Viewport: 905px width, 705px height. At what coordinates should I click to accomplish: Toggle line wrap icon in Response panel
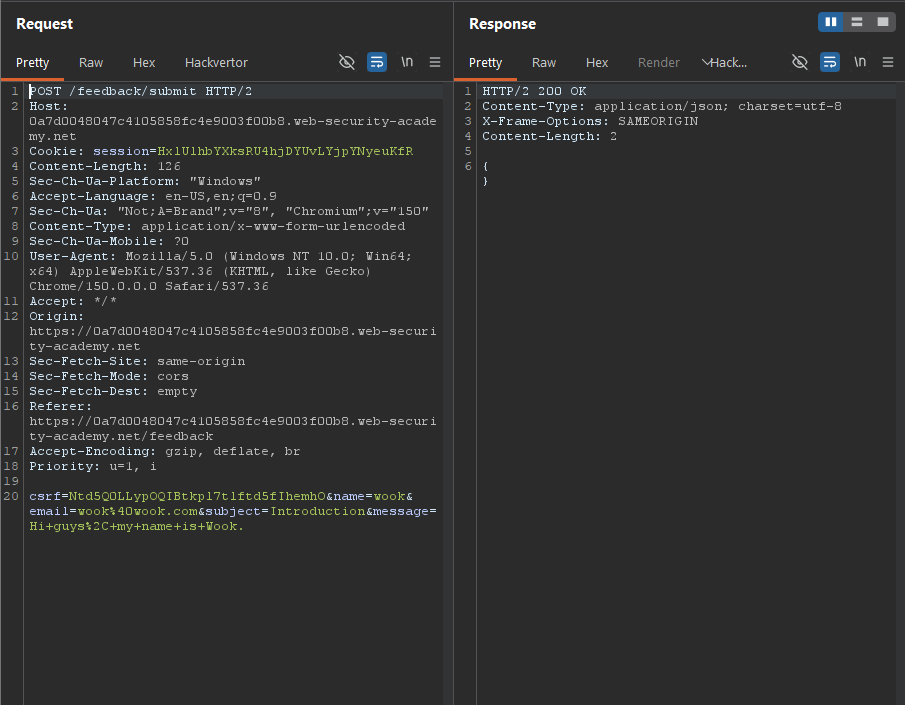pos(829,62)
